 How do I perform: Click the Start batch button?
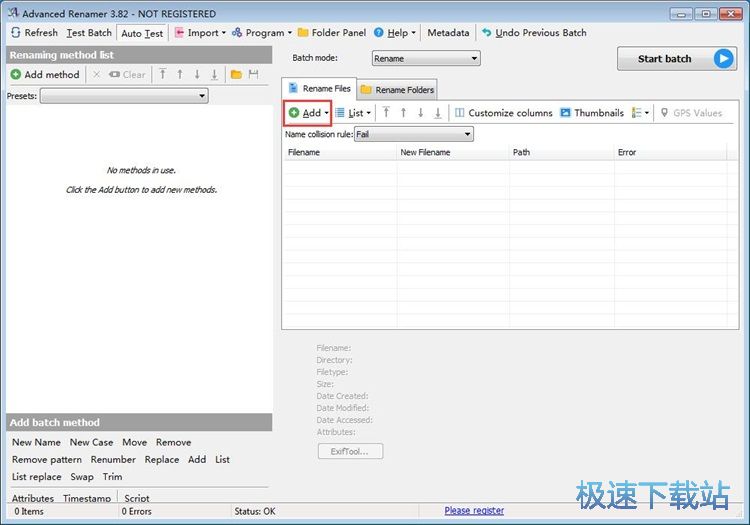pos(676,58)
